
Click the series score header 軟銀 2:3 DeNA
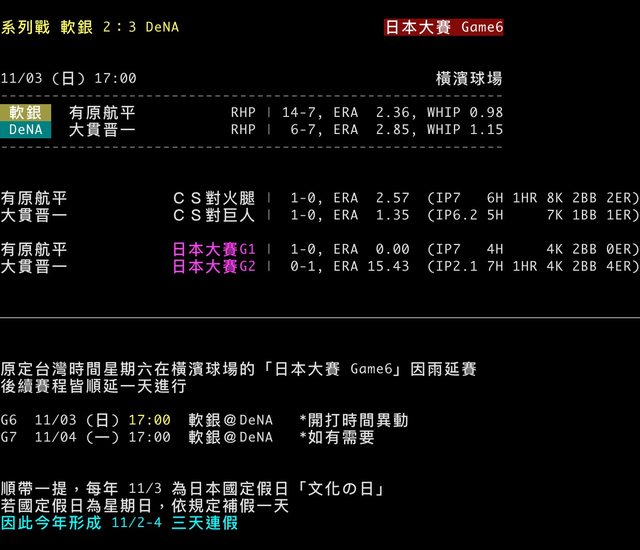(90, 27)
